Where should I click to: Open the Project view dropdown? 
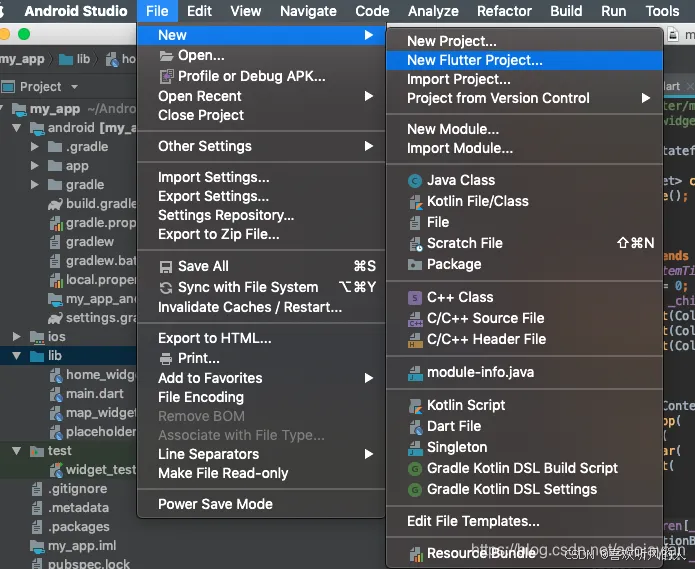tap(74, 86)
